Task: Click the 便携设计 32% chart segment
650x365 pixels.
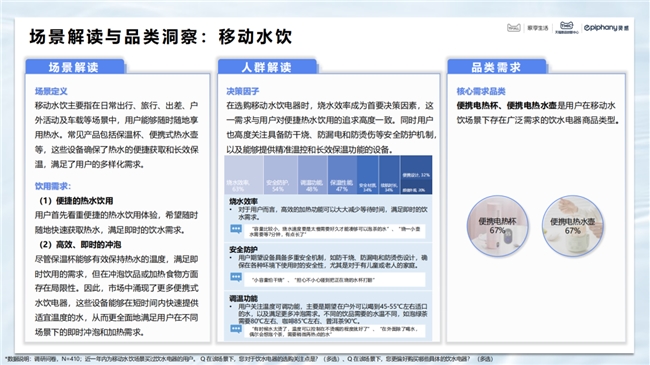Action: pyautogui.click(x=416, y=170)
